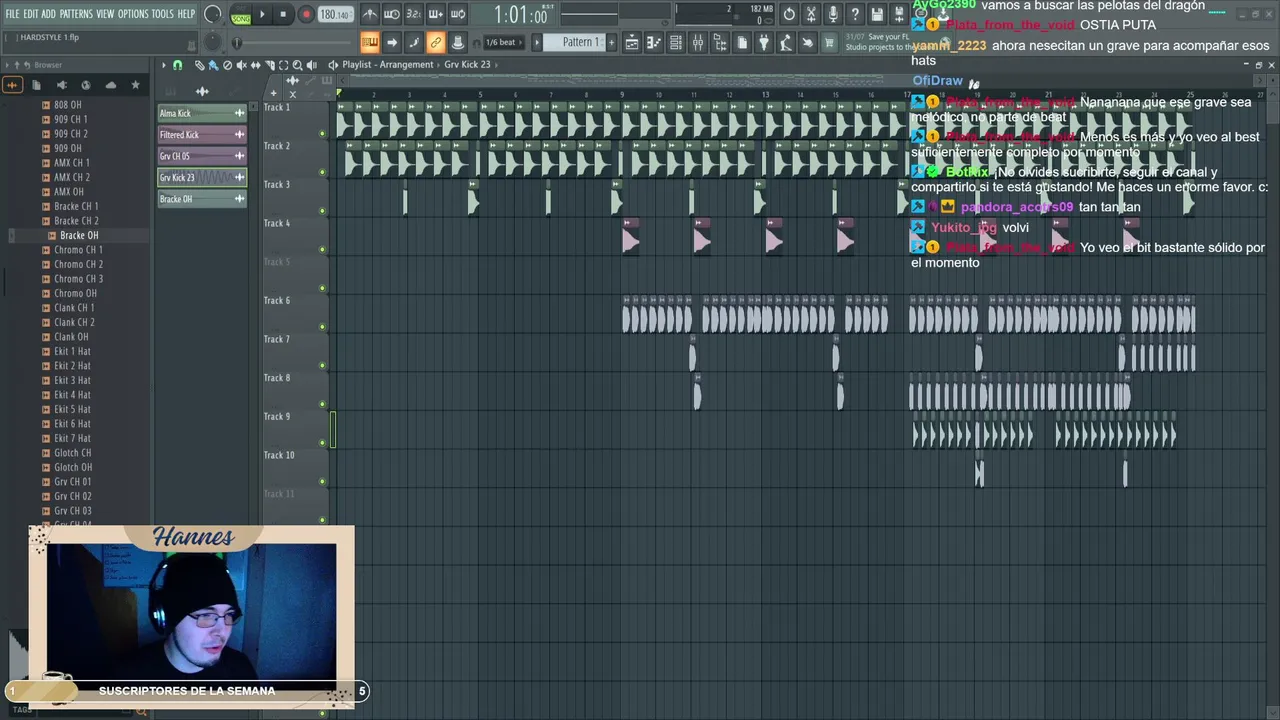Screen dimensions: 1280x720
Task: Select the playlist Draw pencil tool
Action: [199, 65]
